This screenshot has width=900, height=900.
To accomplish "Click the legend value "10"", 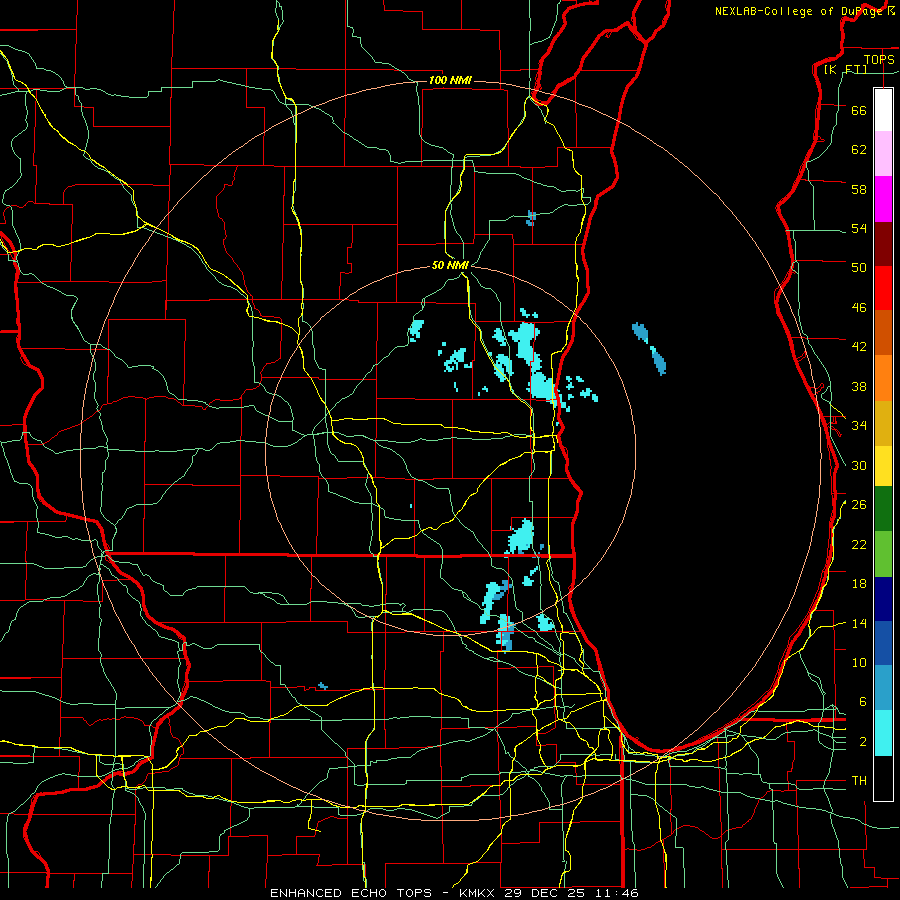I will 859,663.
